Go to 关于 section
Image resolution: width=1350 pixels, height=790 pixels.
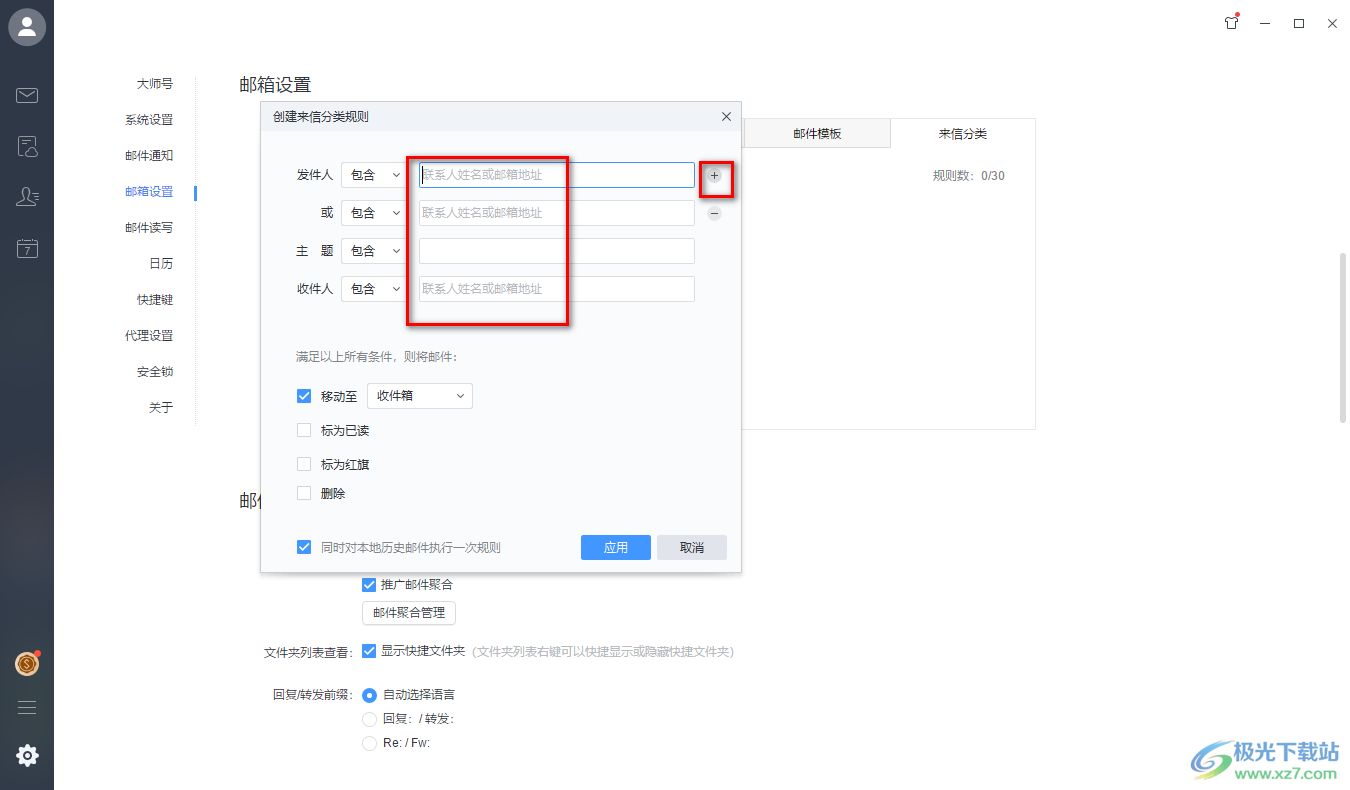[x=161, y=408]
